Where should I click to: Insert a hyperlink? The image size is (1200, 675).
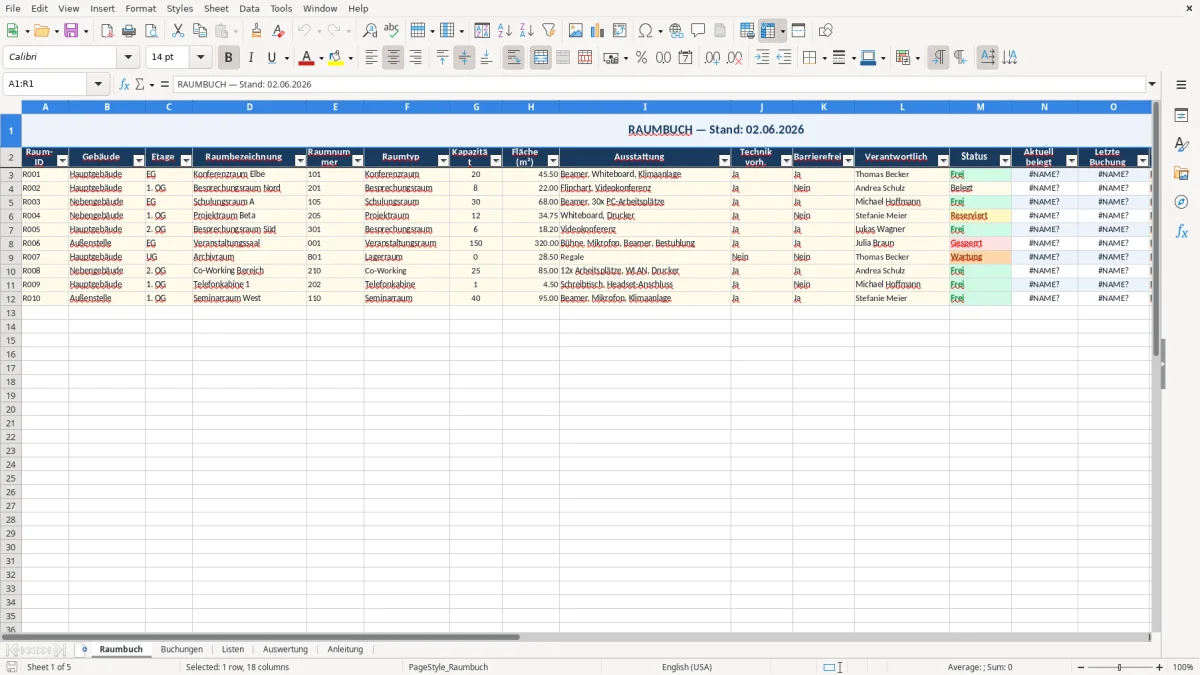pyautogui.click(x=676, y=31)
